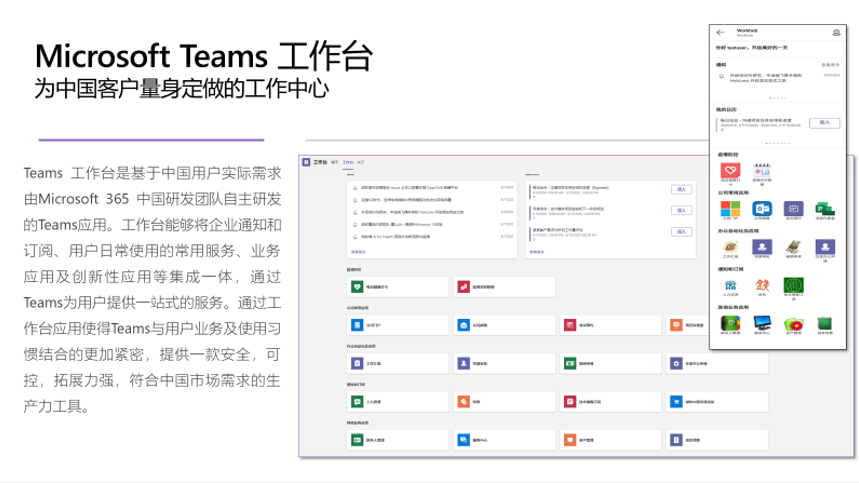This screenshot has width=859, height=483.
Task: Click the purple 工作台 app logo in desktop header
Action: [306, 162]
